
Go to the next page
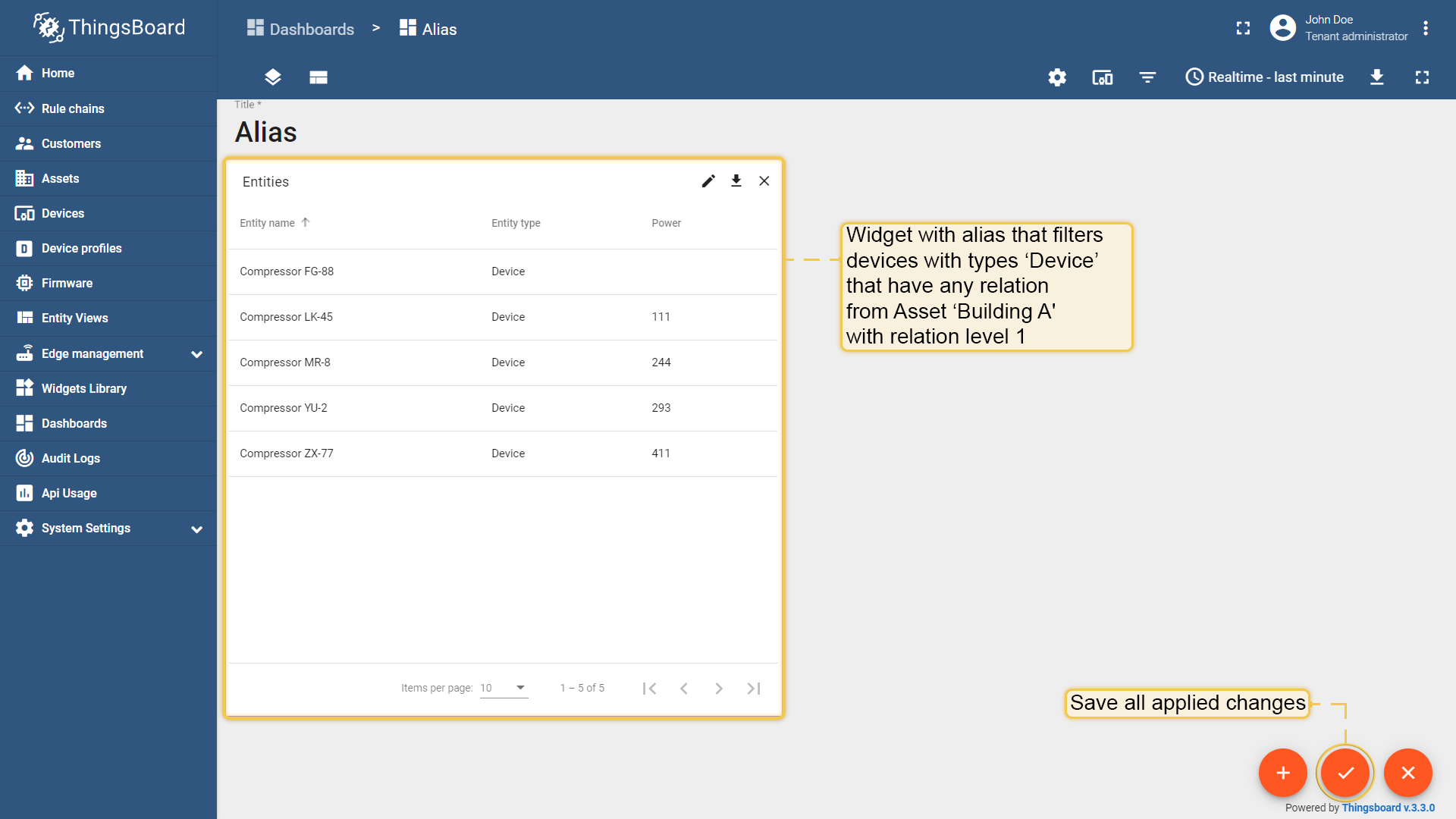click(x=719, y=689)
